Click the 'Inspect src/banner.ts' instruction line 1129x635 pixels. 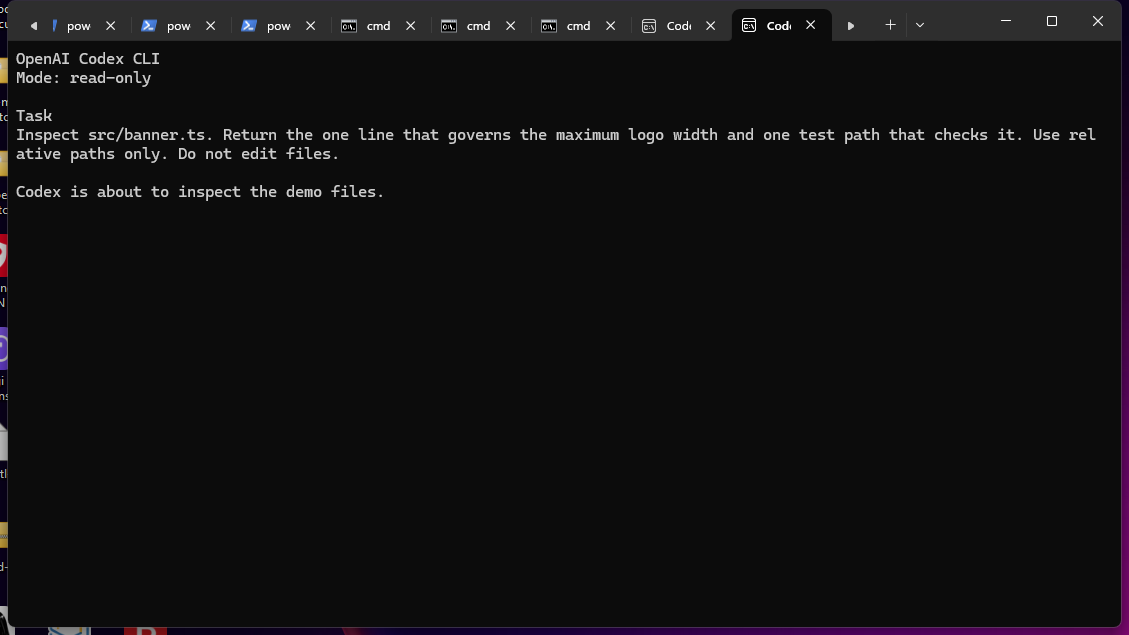click(x=556, y=135)
